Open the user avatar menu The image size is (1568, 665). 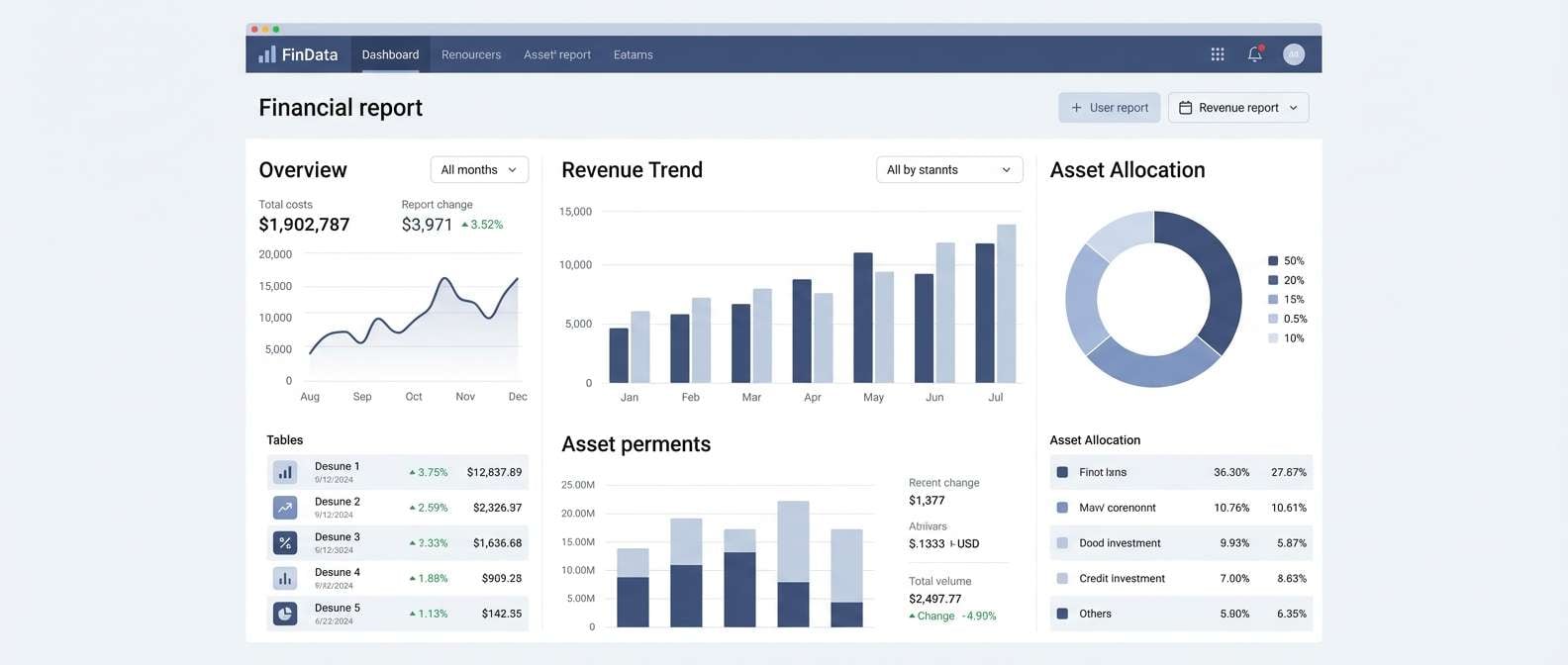click(x=1294, y=54)
